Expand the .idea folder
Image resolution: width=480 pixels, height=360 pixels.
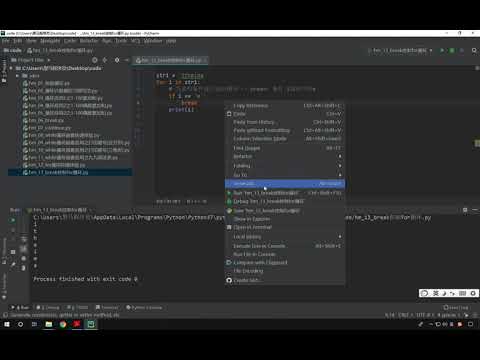pyautogui.click(x=18, y=76)
